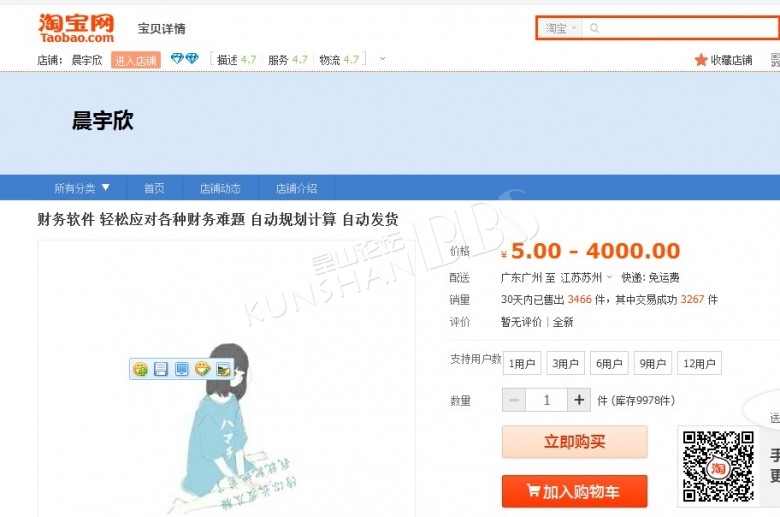Click the 加入购物车 button

pos(575,491)
